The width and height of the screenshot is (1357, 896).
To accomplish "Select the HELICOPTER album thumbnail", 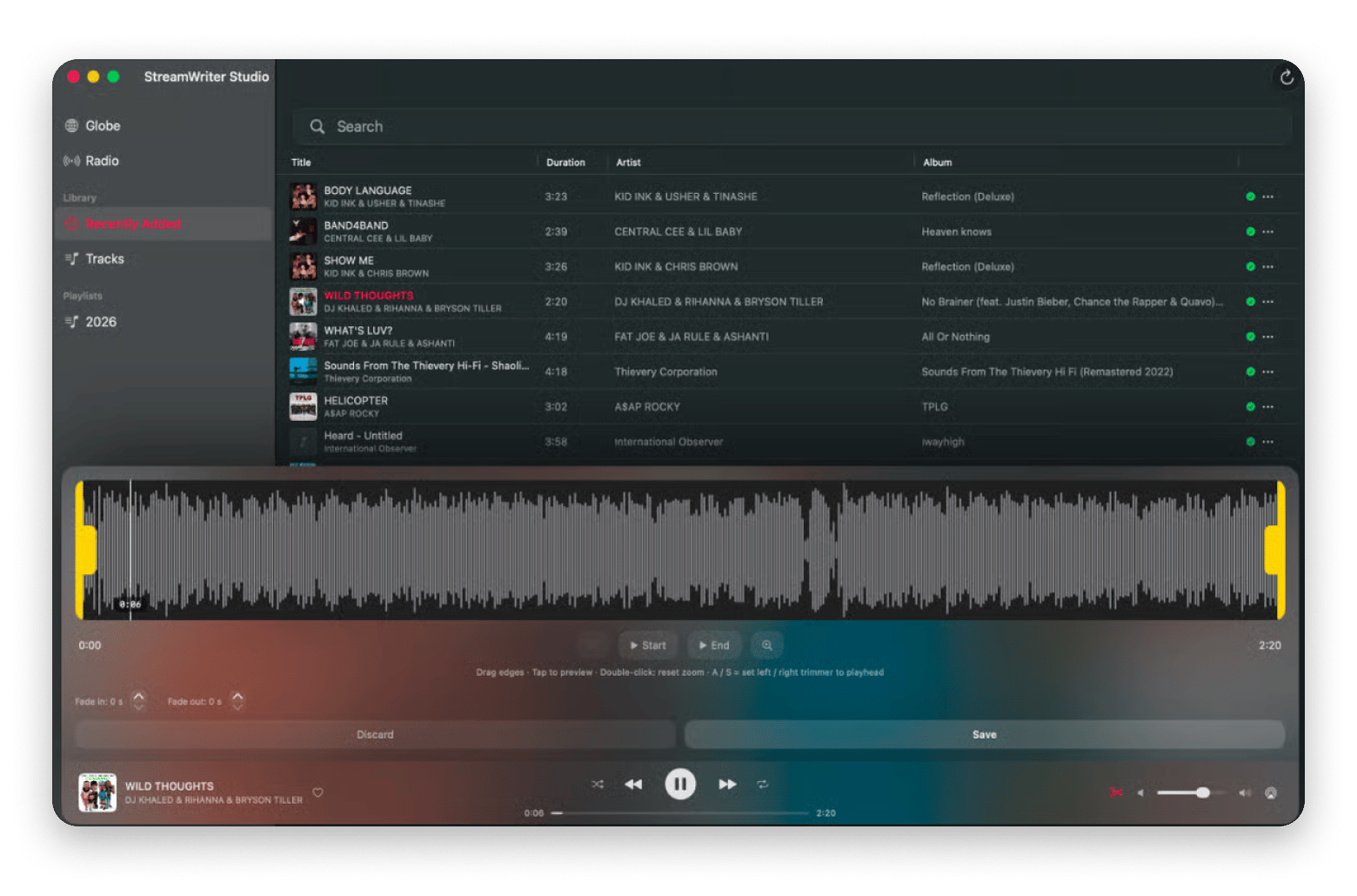I will coord(303,406).
